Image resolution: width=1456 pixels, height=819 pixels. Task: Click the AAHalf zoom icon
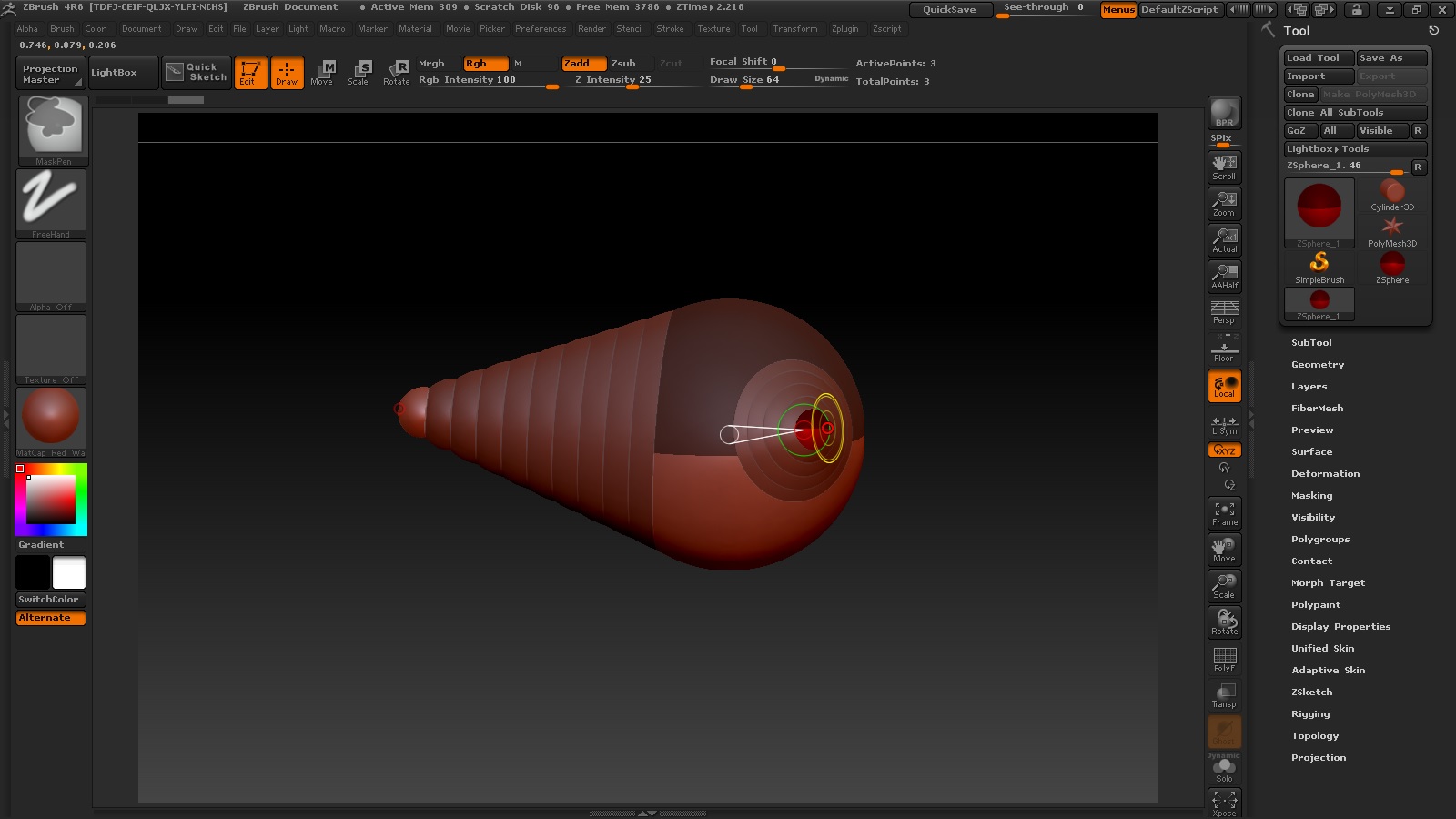[1224, 277]
